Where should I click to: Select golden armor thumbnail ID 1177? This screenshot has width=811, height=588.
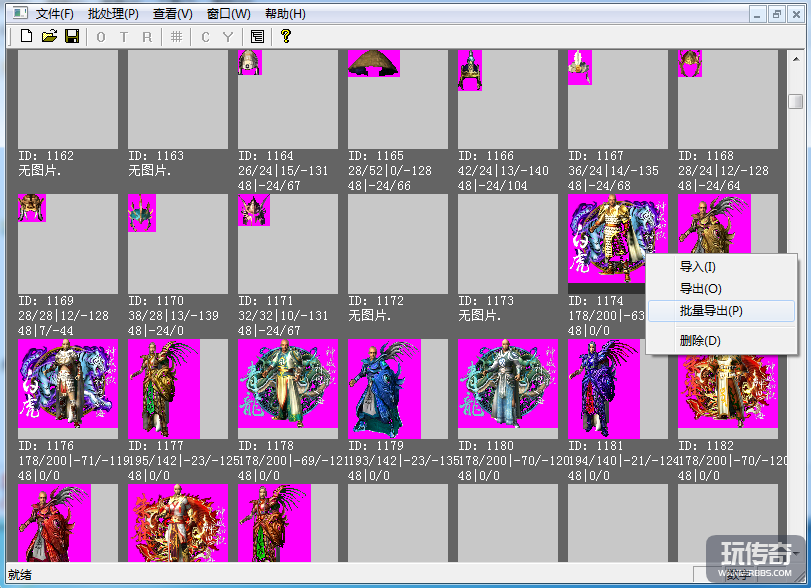[x=178, y=389]
